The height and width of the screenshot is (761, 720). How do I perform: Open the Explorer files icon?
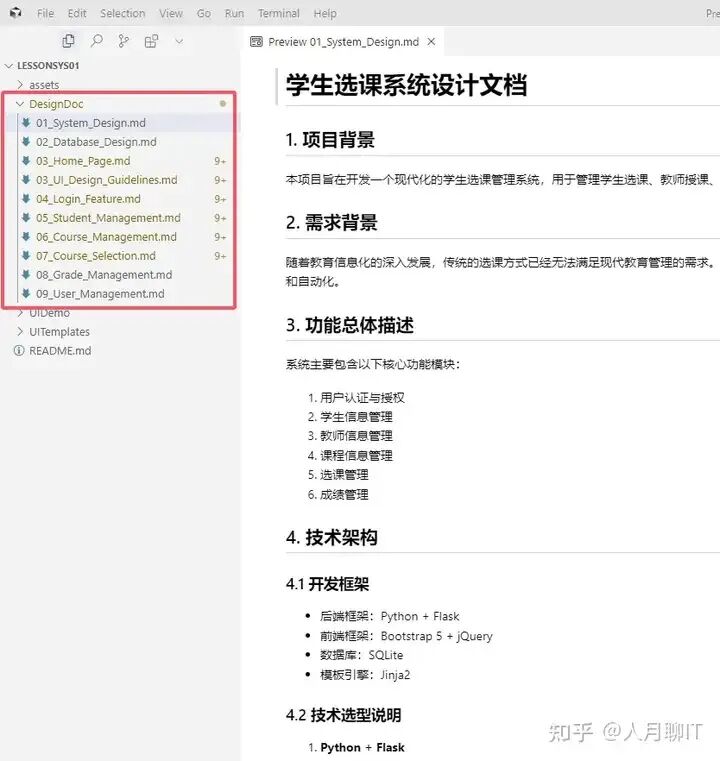click(68, 41)
